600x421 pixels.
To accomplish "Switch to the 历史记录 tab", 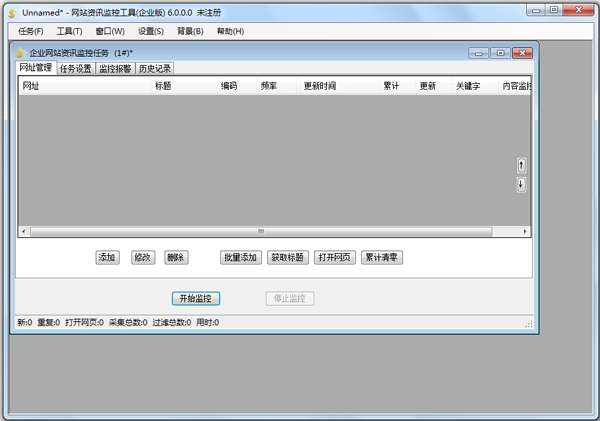I will (155, 69).
